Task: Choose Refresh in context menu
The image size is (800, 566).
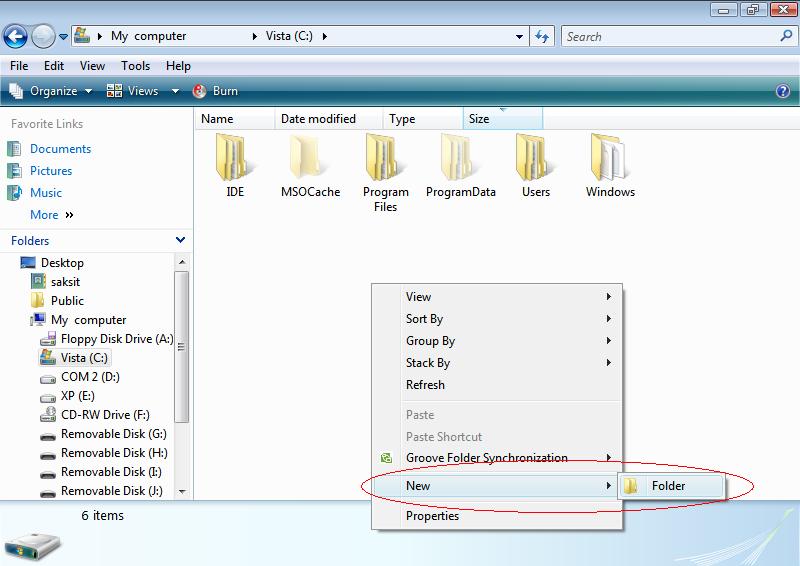Action: [x=497, y=384]
